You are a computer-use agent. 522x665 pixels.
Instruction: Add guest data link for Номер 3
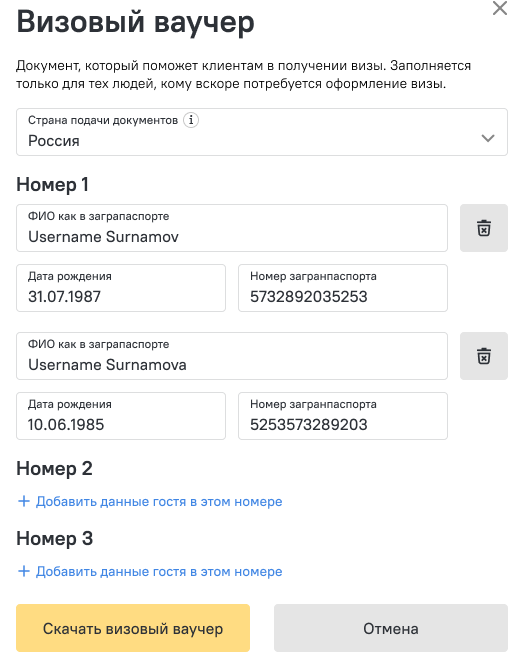tap(159, 571)
